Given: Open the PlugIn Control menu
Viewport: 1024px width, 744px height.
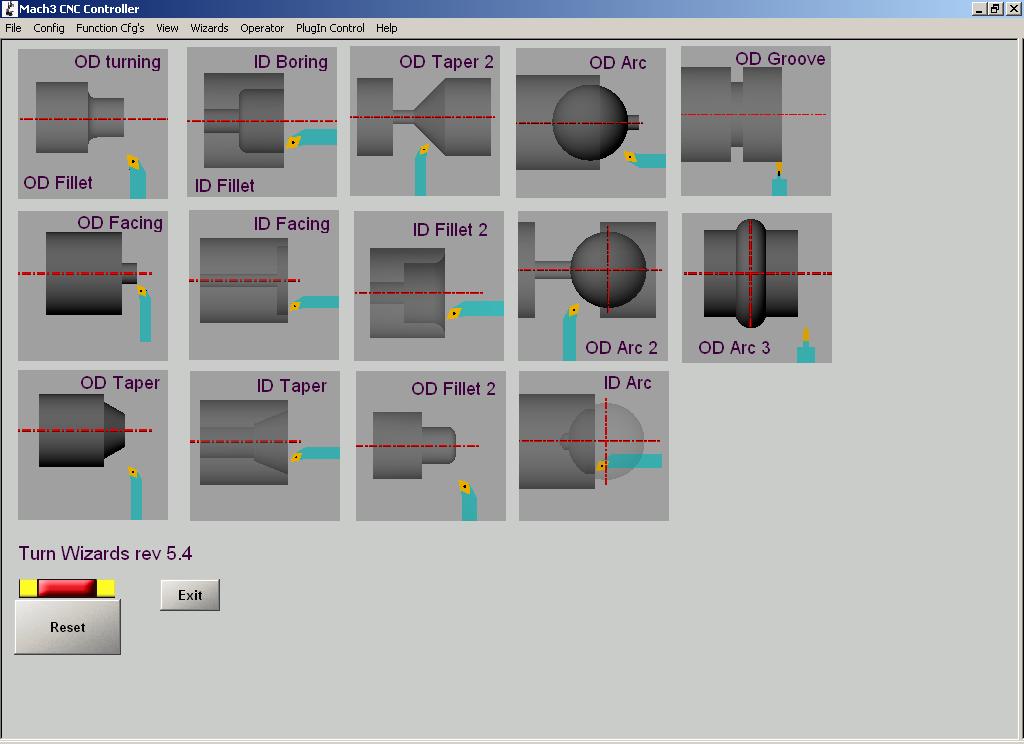Looking at the screenshot, I should point(330,28).
